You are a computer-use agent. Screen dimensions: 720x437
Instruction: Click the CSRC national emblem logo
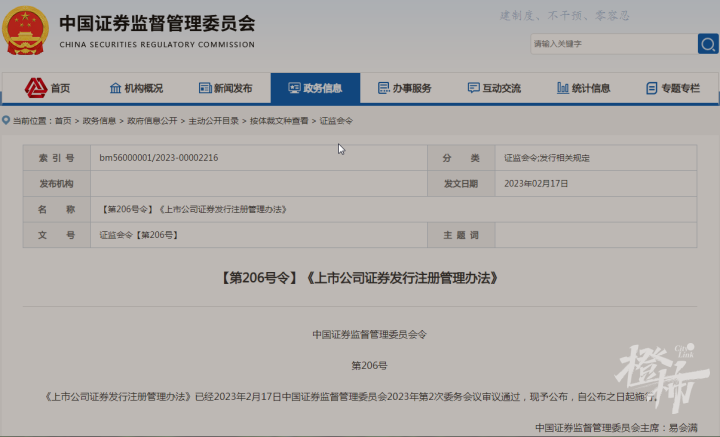(26, 31)
